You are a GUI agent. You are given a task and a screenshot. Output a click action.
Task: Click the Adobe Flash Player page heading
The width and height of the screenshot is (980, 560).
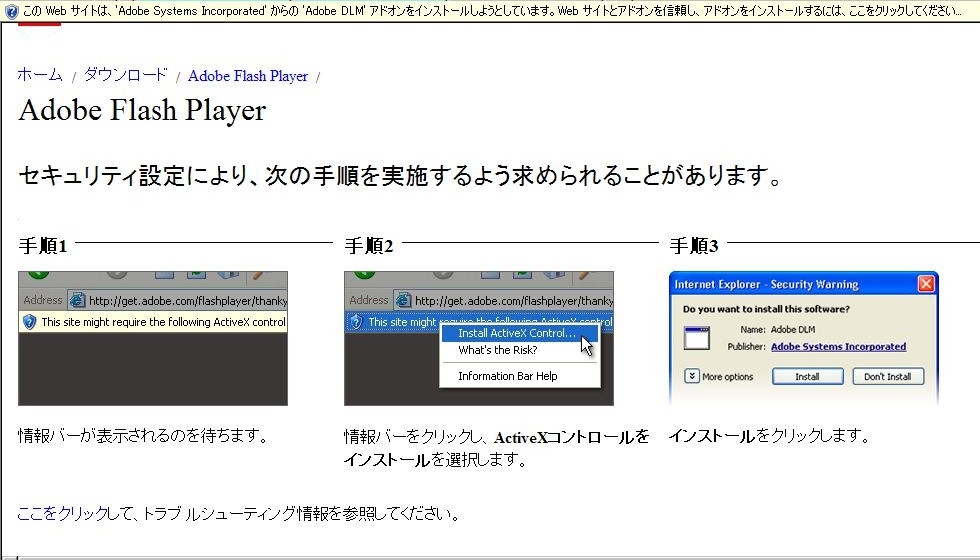(142, 110)
